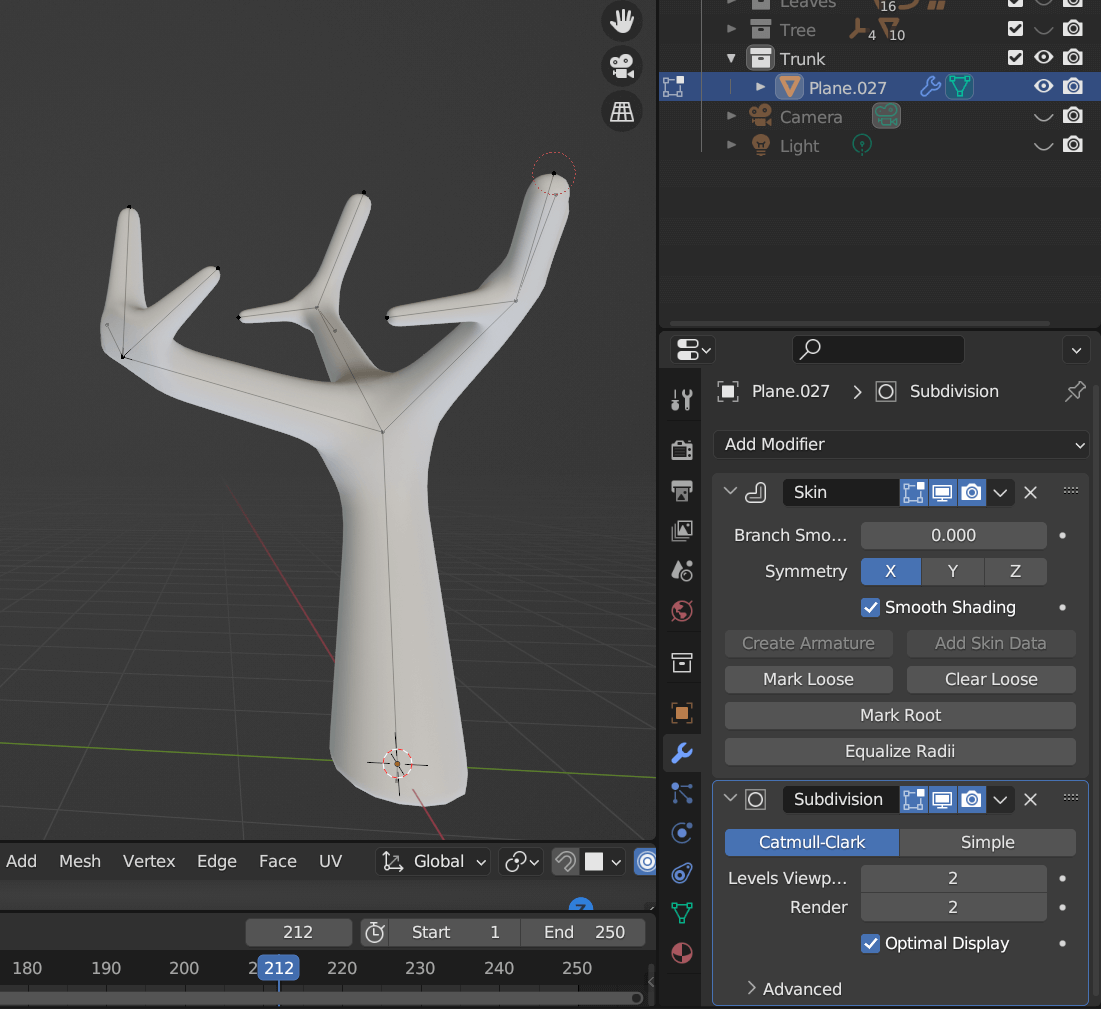The image size is (1101, 1009).
Task: Open the Mesh menu
Action: [x=80, y=861]
